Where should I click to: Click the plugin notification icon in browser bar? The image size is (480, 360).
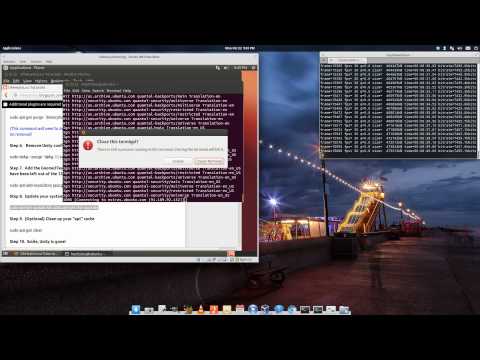pyautogui.click(x=5, y=104)
